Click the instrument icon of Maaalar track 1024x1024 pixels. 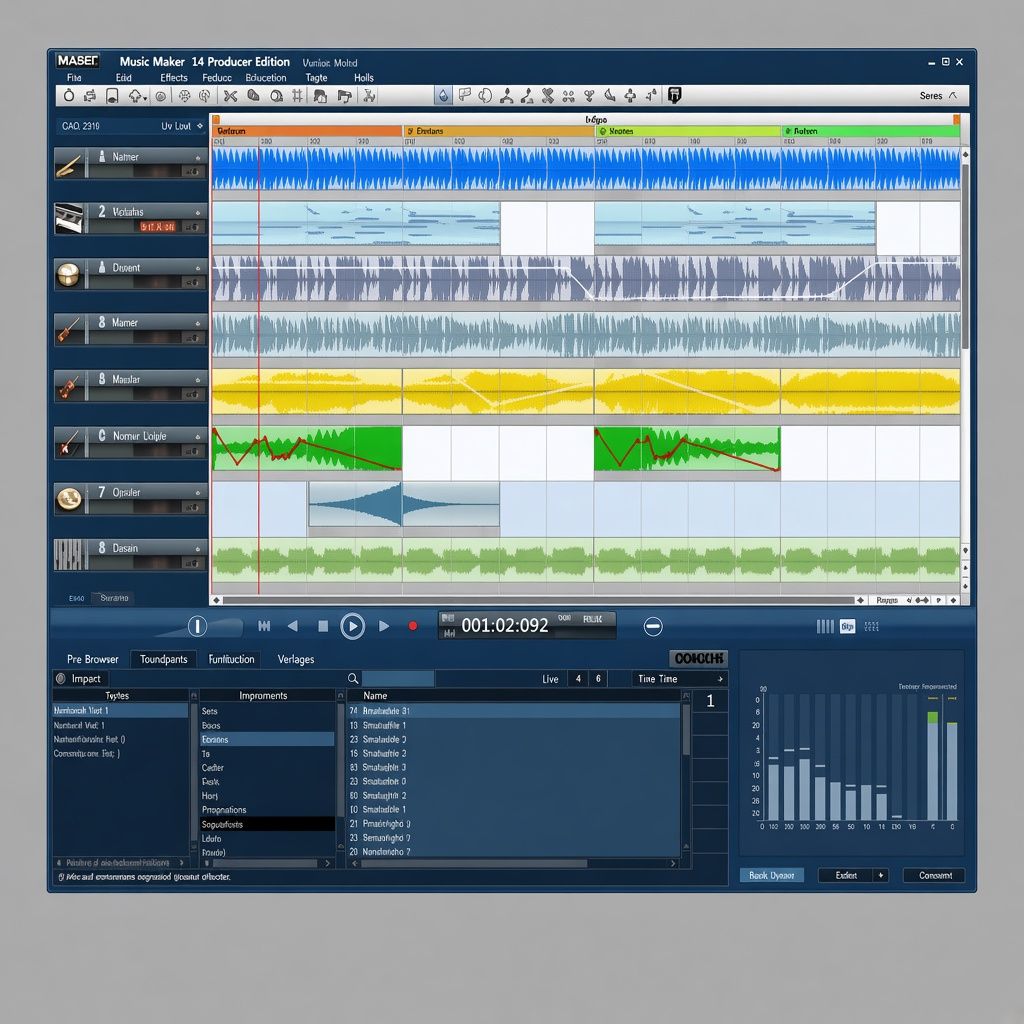[x=69, y=386]
